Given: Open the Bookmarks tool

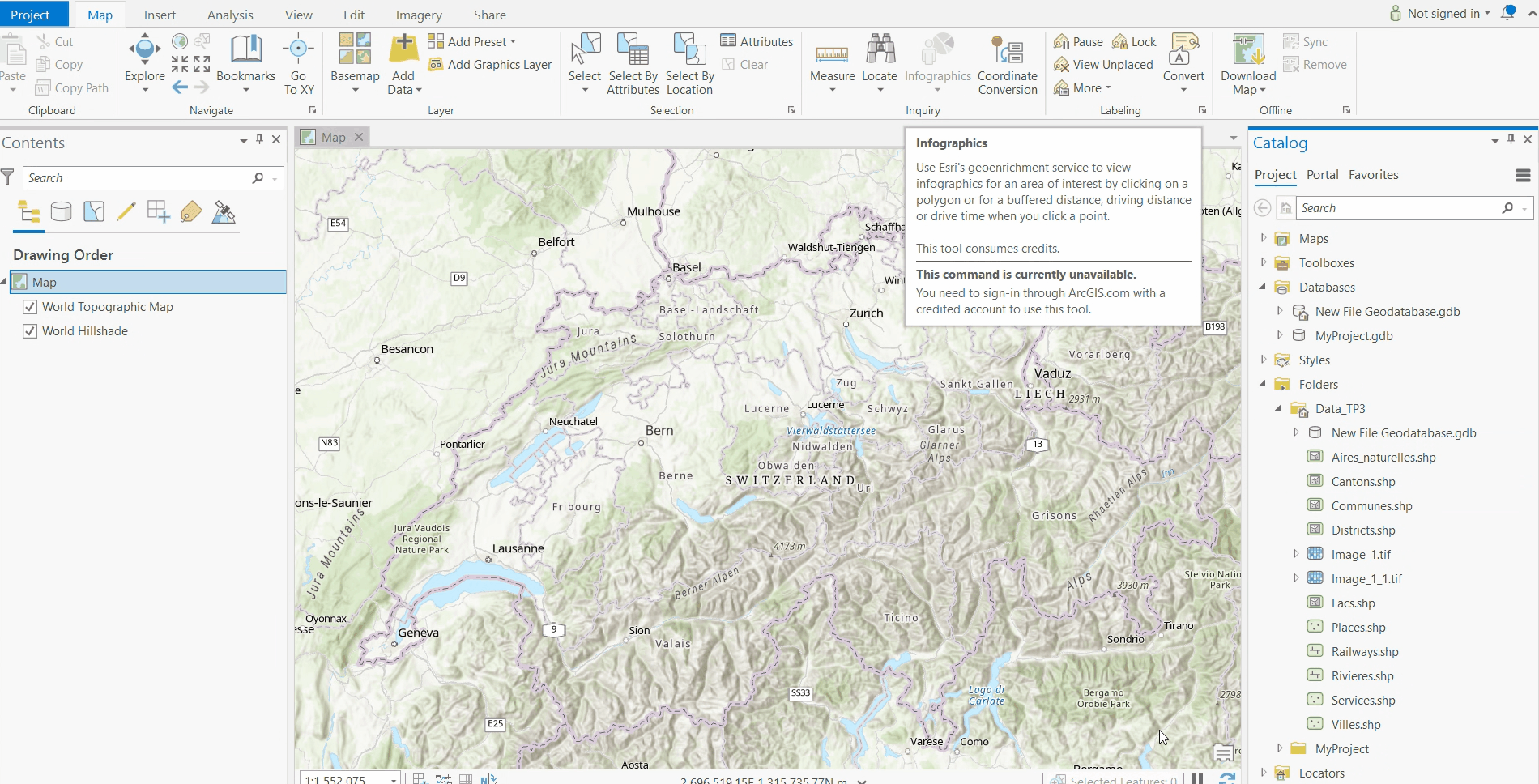Looking at the screenshot, I should [246, 51].
